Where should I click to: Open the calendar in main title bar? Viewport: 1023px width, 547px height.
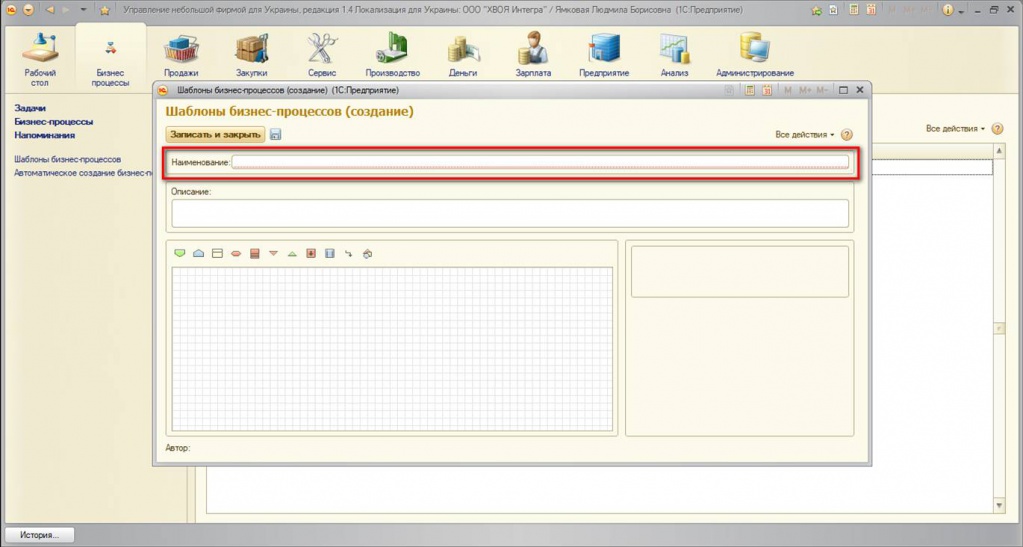(x=872, y=10)
